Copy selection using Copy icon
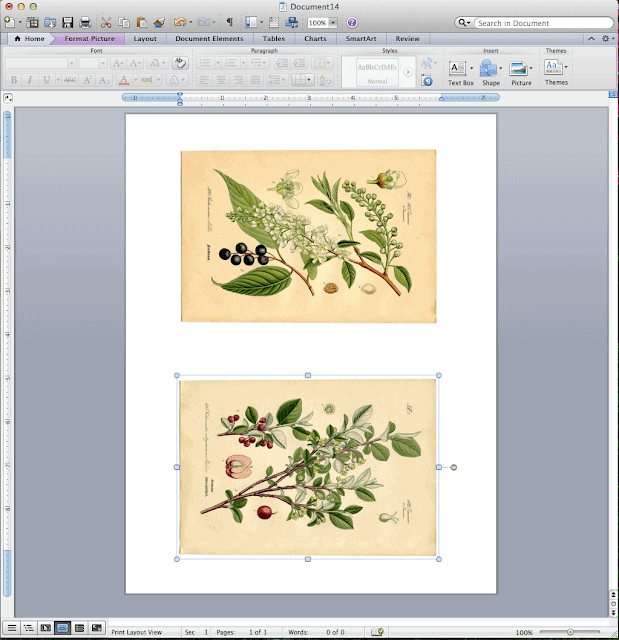 pyautogui.click(x=124, y=22)
